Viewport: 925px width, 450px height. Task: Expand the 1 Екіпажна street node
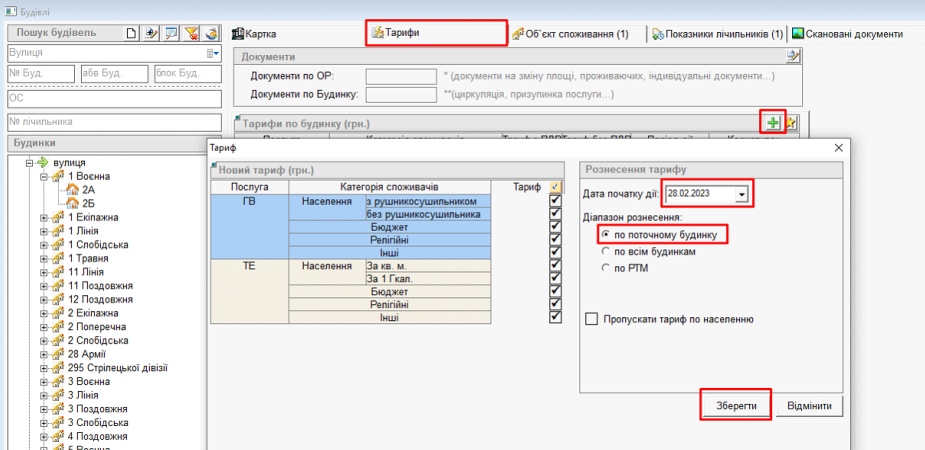click(43, 216)
